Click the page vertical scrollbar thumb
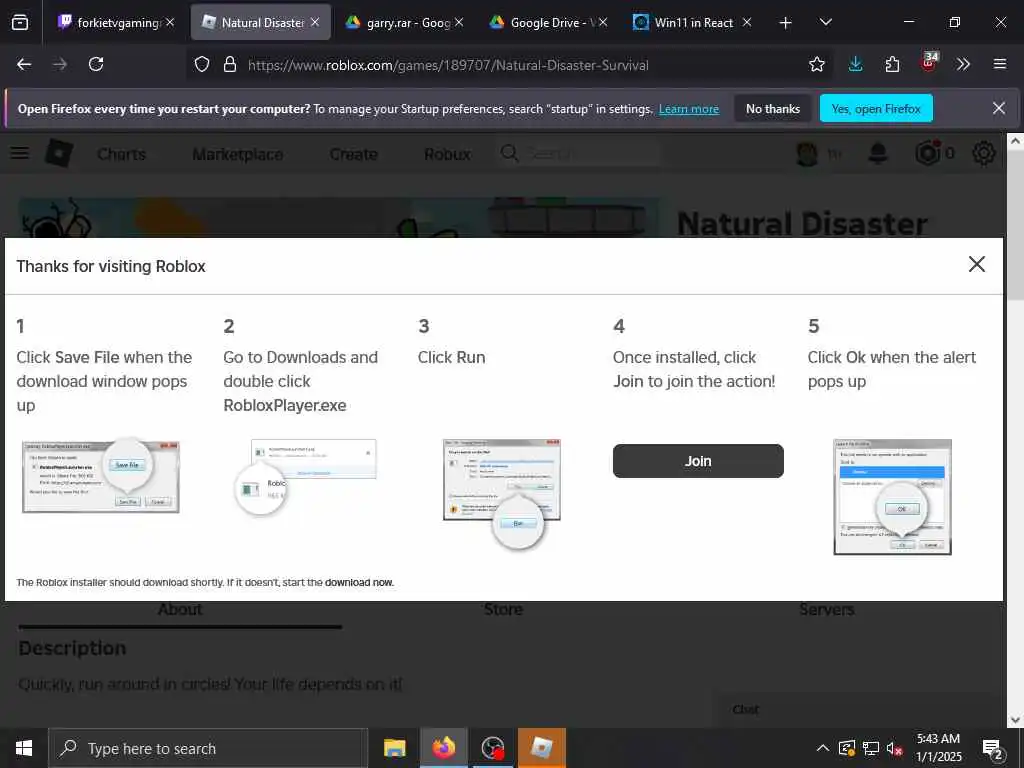The image size is (1024, 768). 1016,225
